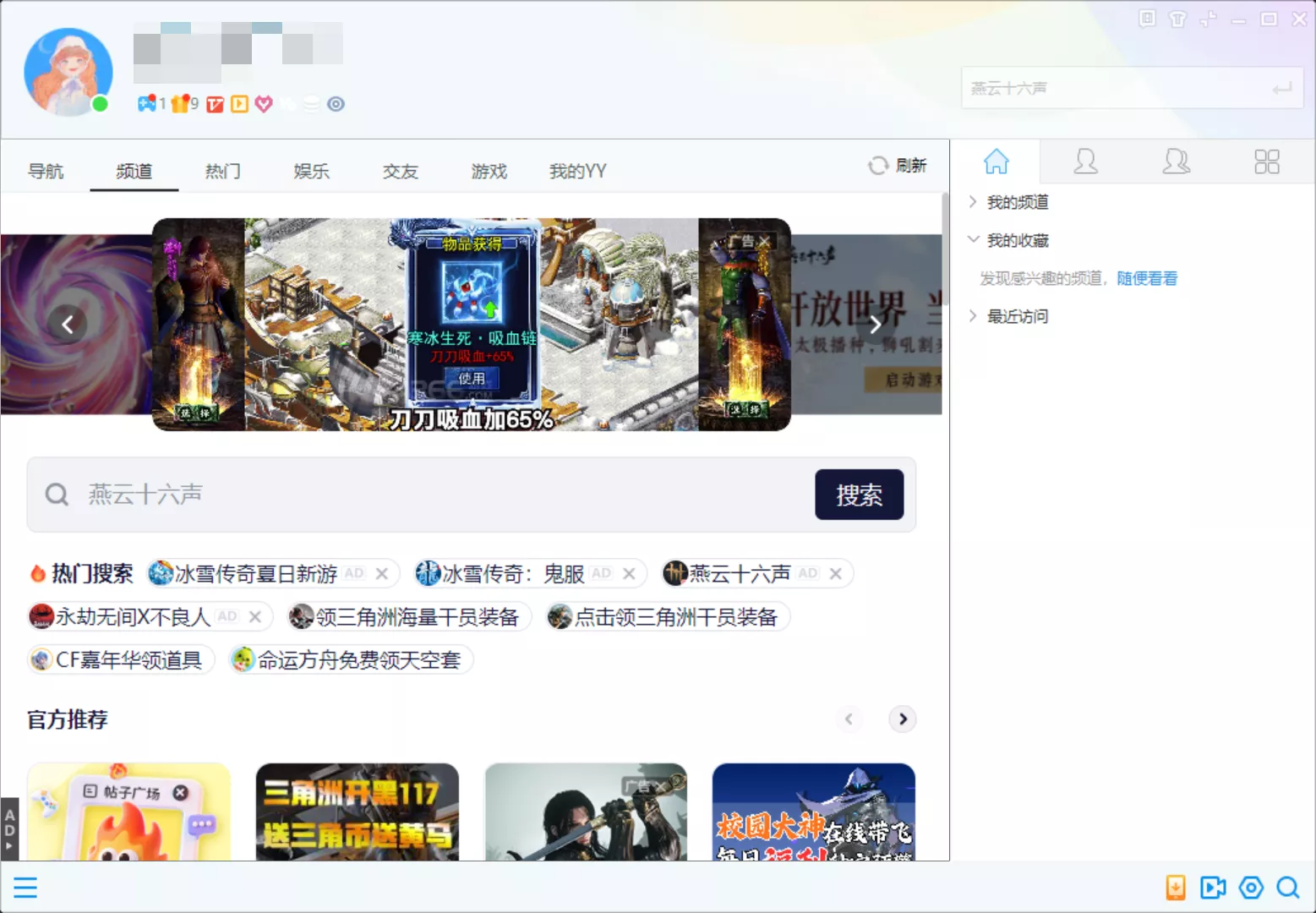This screenshot has height=913, width=1316.
Task: Go to previous 官方推荐 page
Action: click(x=849, y=719)
